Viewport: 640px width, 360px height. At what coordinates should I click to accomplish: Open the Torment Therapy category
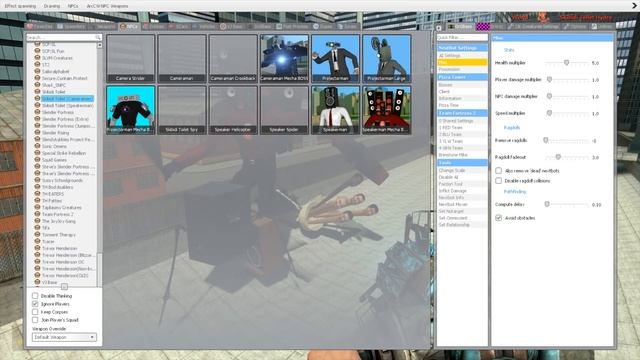point(58,235)
